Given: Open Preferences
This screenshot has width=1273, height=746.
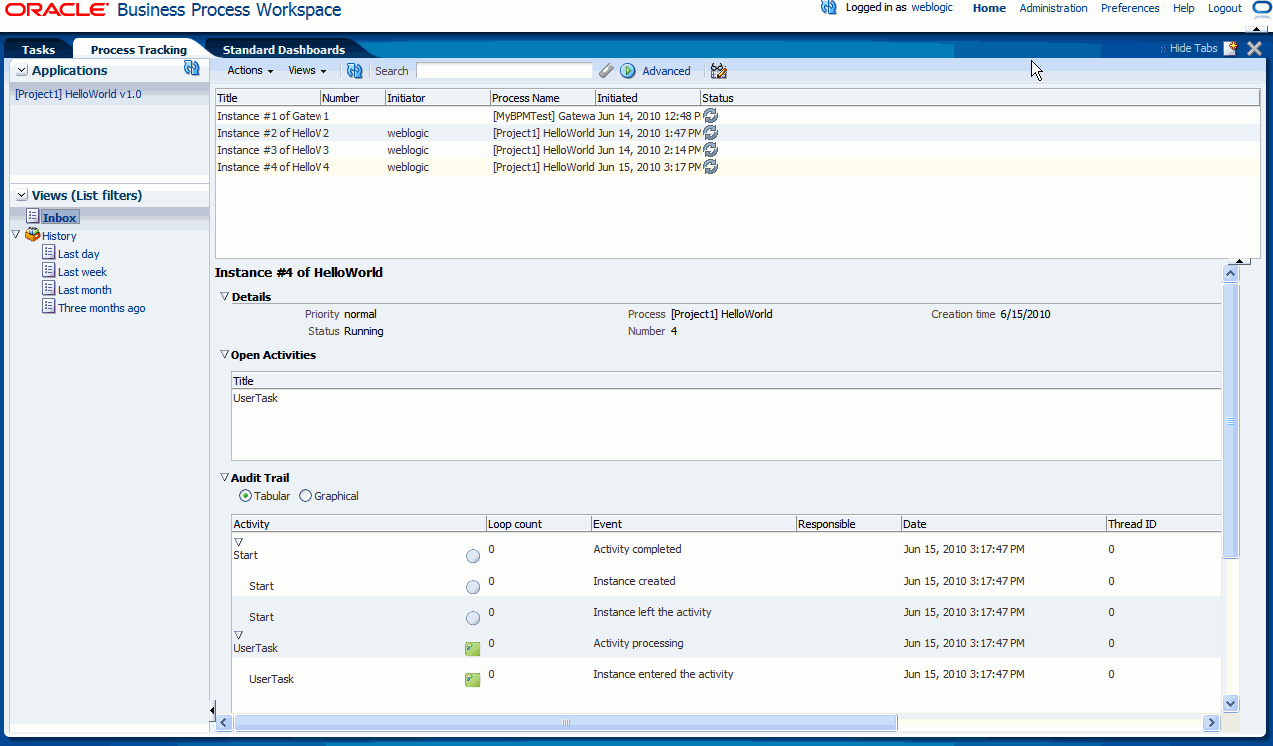Looking at the screenshot, I should point(1130,8).
